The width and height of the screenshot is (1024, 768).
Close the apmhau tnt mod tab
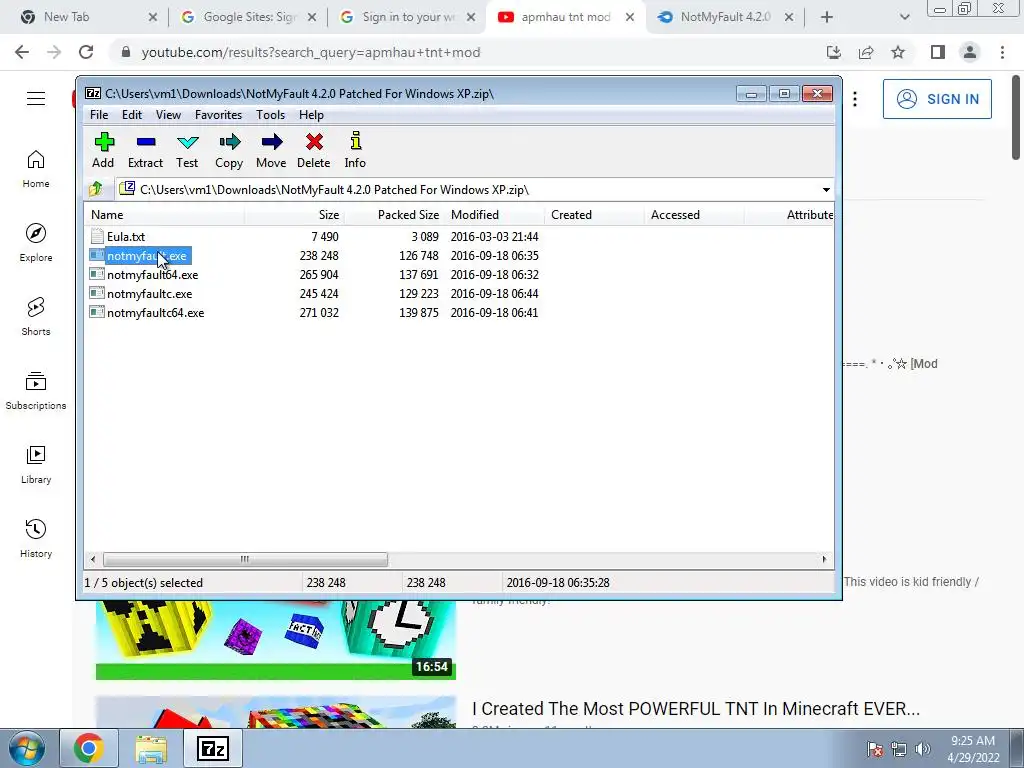[630, 17]
